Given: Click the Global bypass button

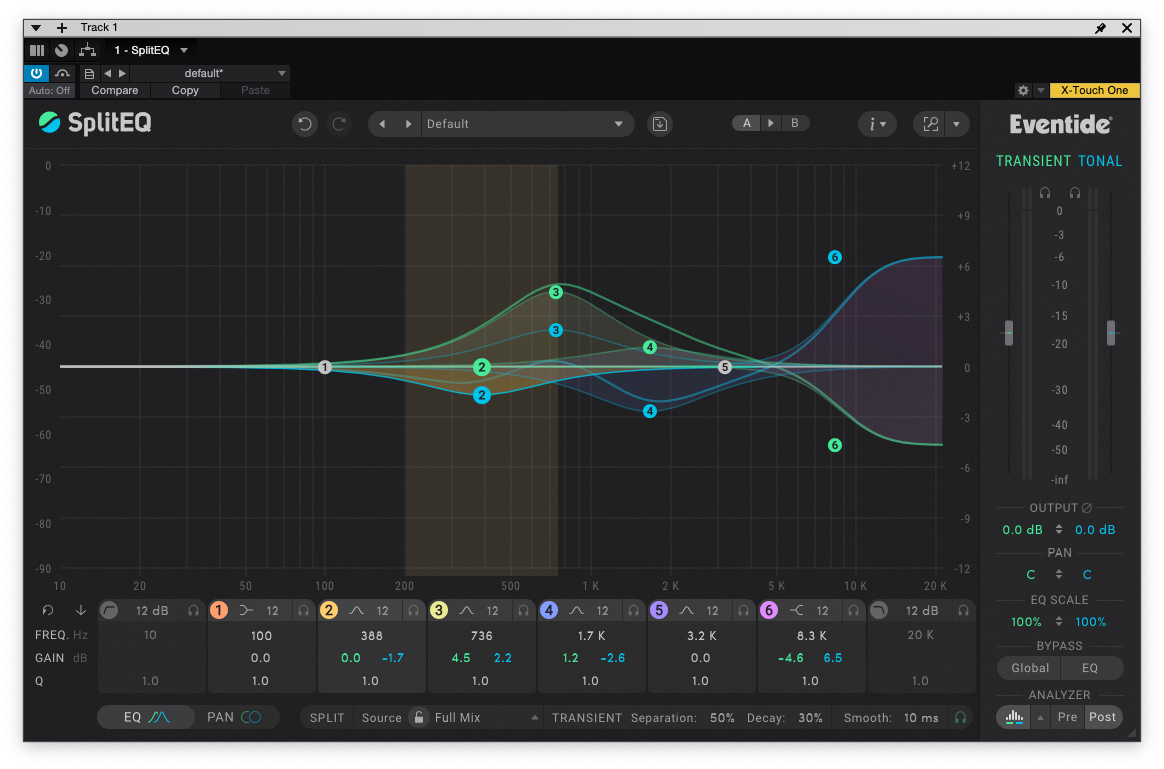Looking at the screenshot, I should (x=1030, y=668).
